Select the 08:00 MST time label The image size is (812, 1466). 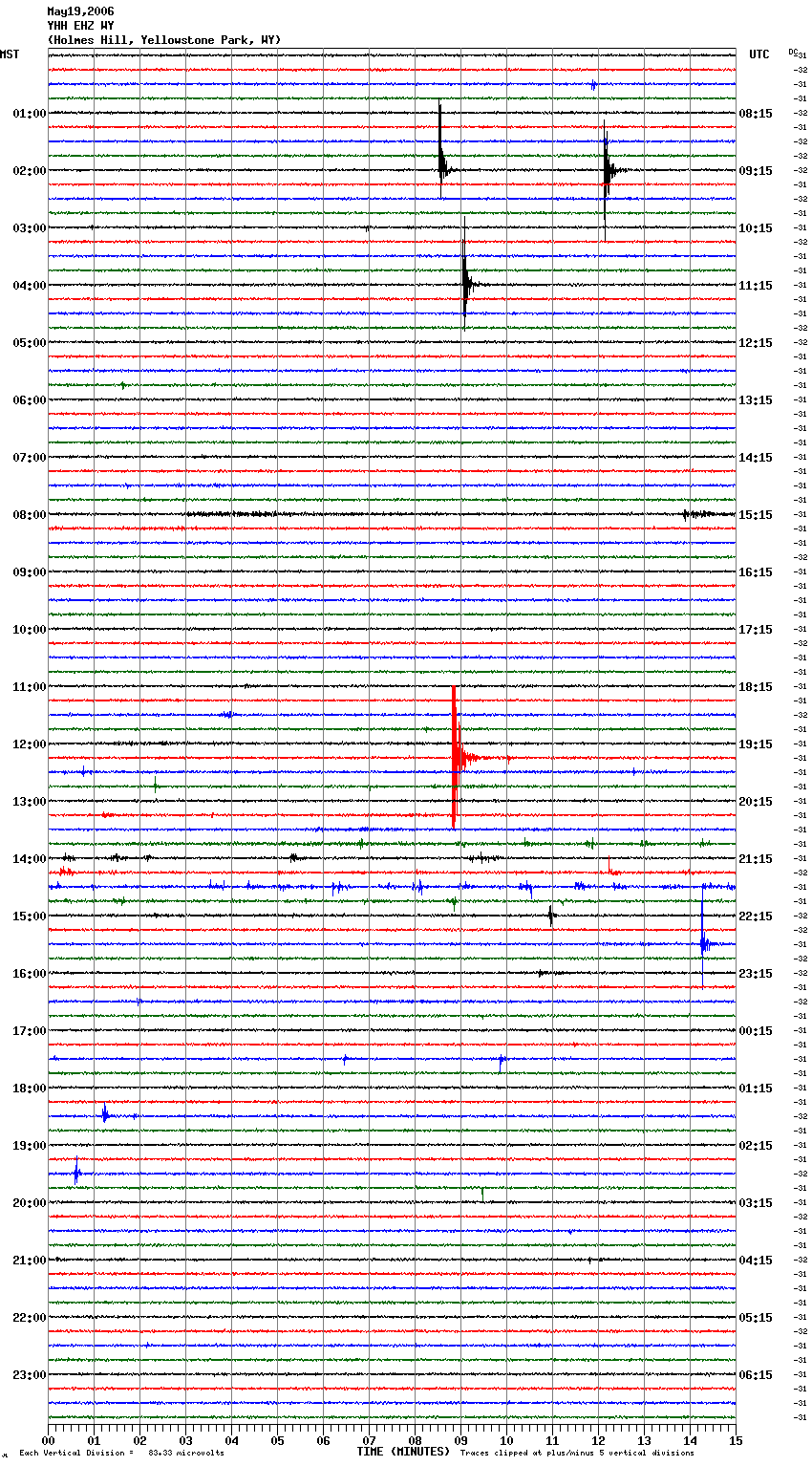coord(30,515)
